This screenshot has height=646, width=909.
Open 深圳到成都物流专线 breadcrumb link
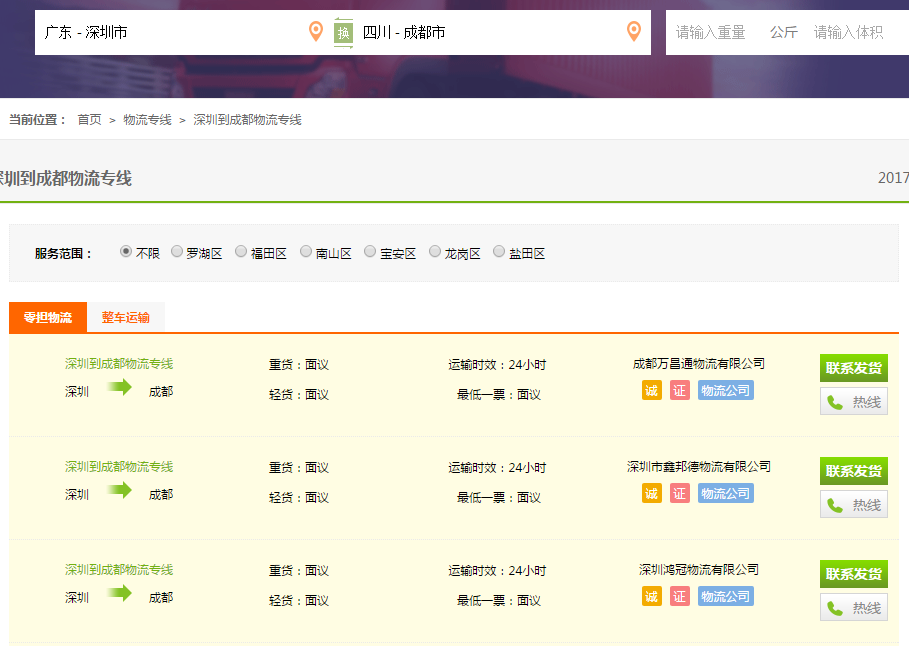coord(247,119)
